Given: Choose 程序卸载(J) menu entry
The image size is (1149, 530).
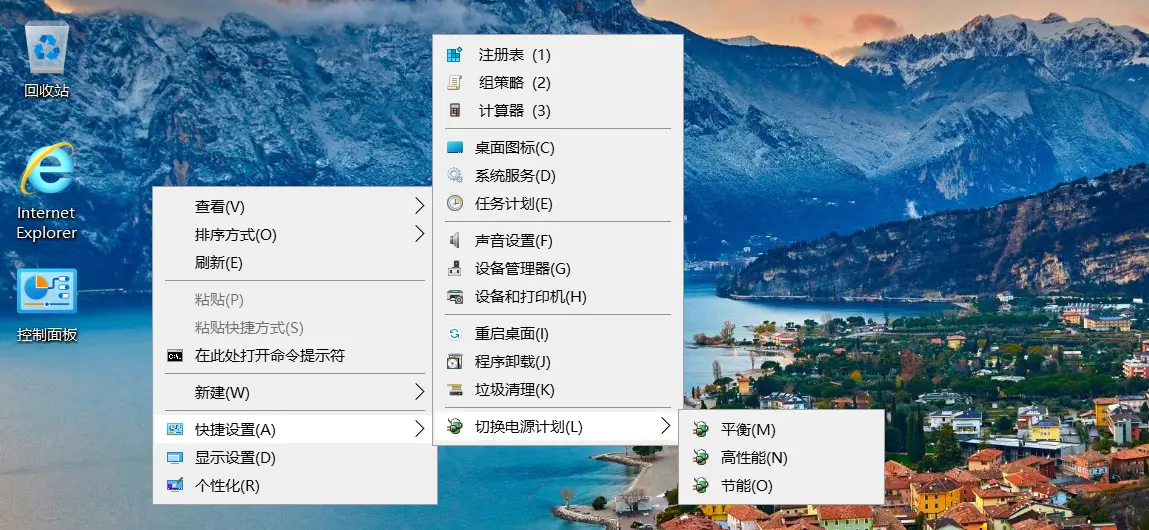Looking at the screenshot, I should tap(558, 361).
